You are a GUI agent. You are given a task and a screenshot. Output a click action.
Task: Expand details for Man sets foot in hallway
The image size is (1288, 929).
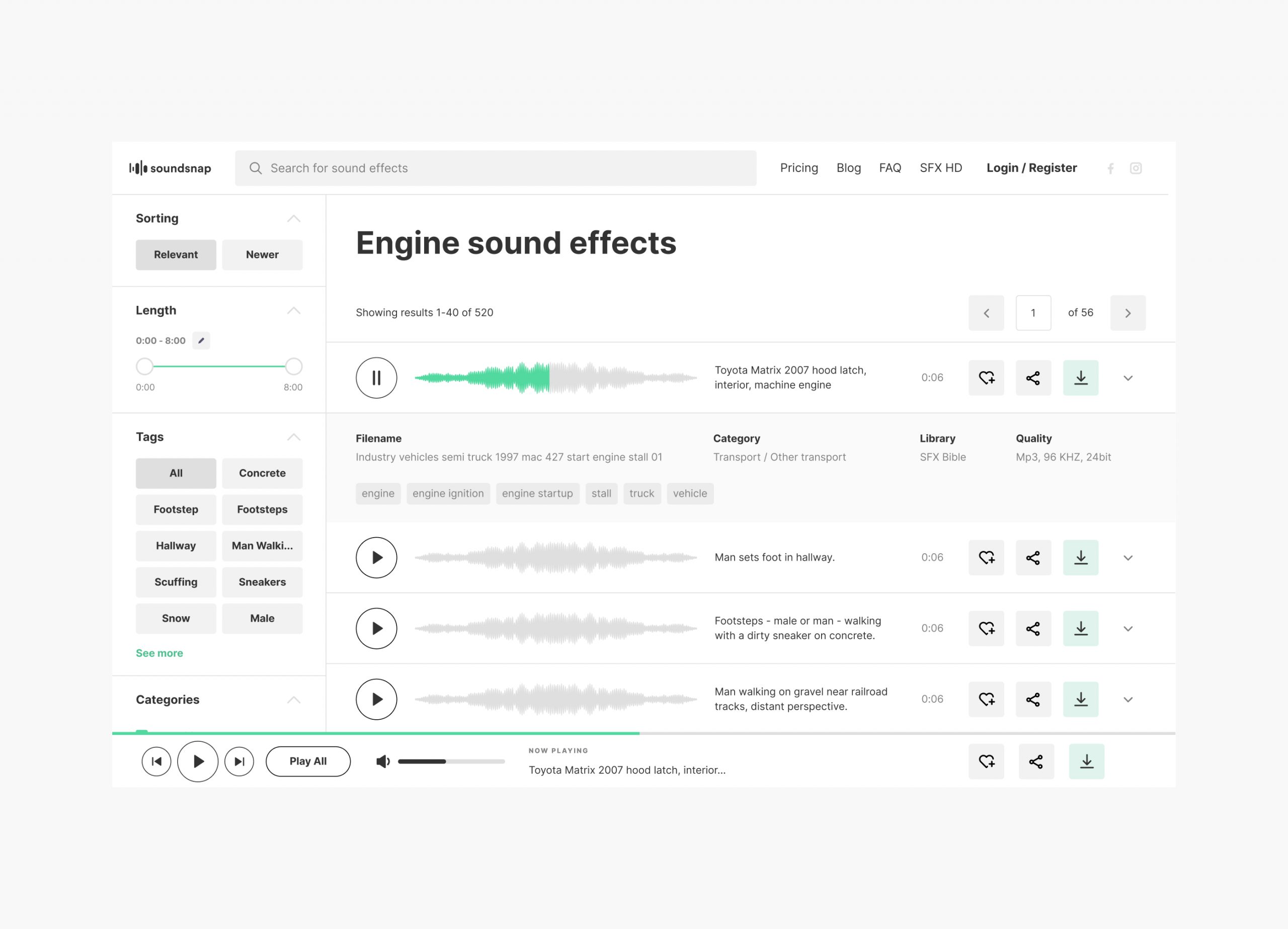pos(1128,558)
